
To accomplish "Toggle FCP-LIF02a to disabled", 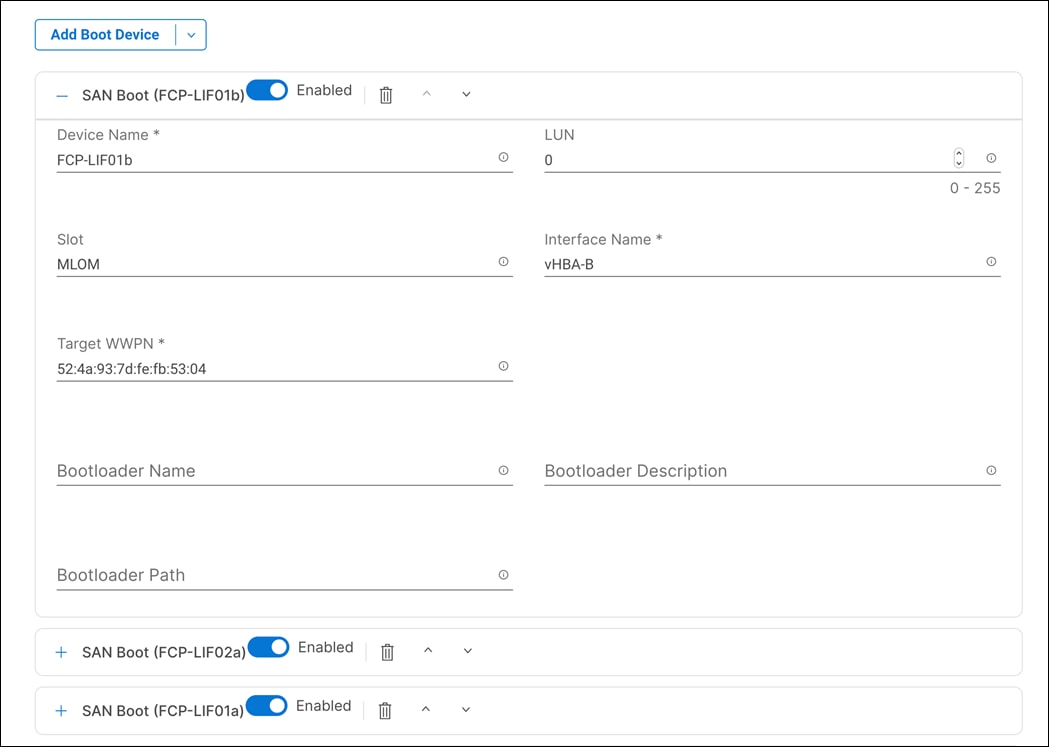I will pos(267,647).
